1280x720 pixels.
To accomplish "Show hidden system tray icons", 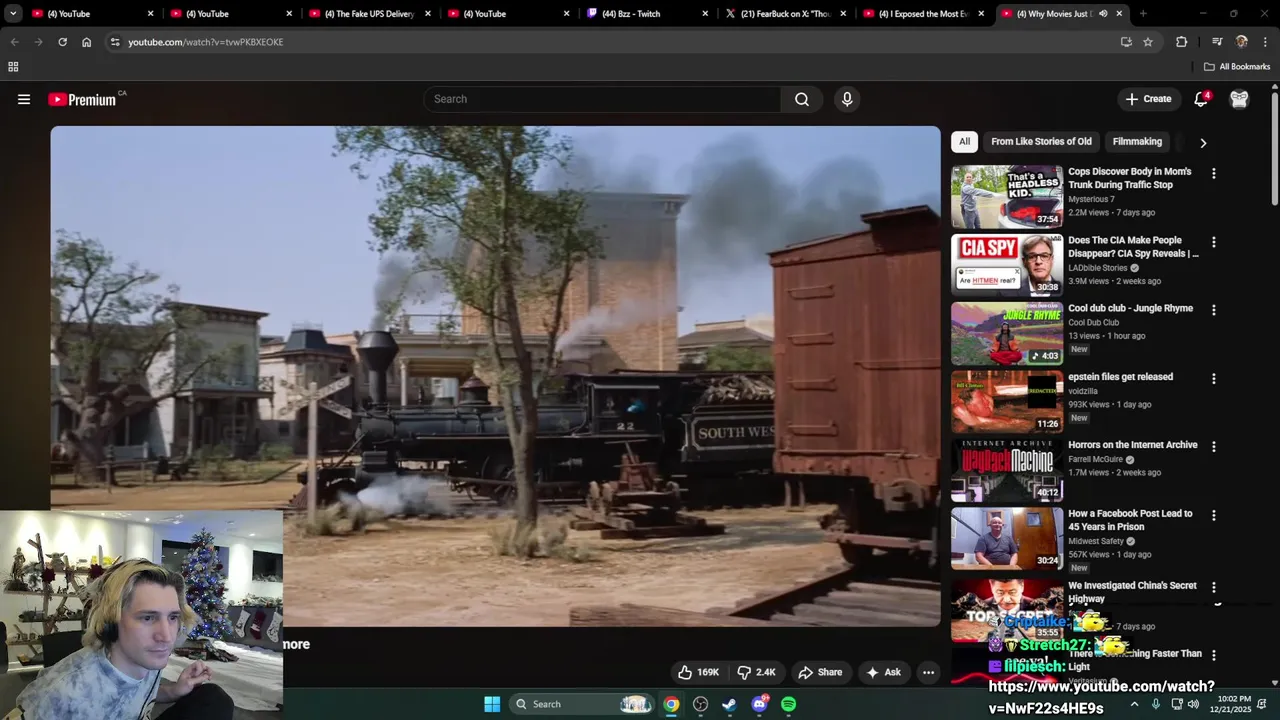I will click(1134, 704).
